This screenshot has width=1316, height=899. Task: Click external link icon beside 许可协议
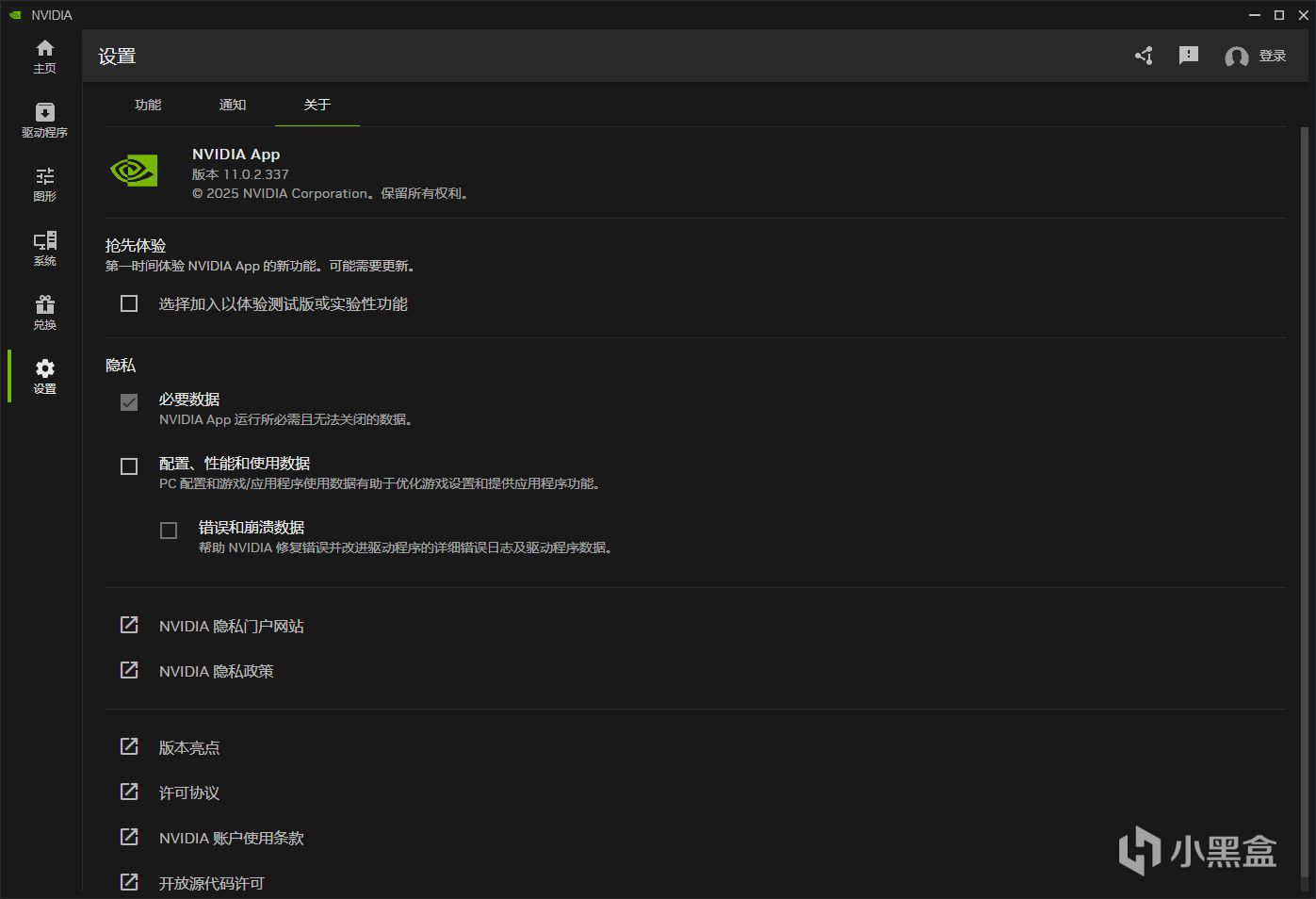point(129,792)
